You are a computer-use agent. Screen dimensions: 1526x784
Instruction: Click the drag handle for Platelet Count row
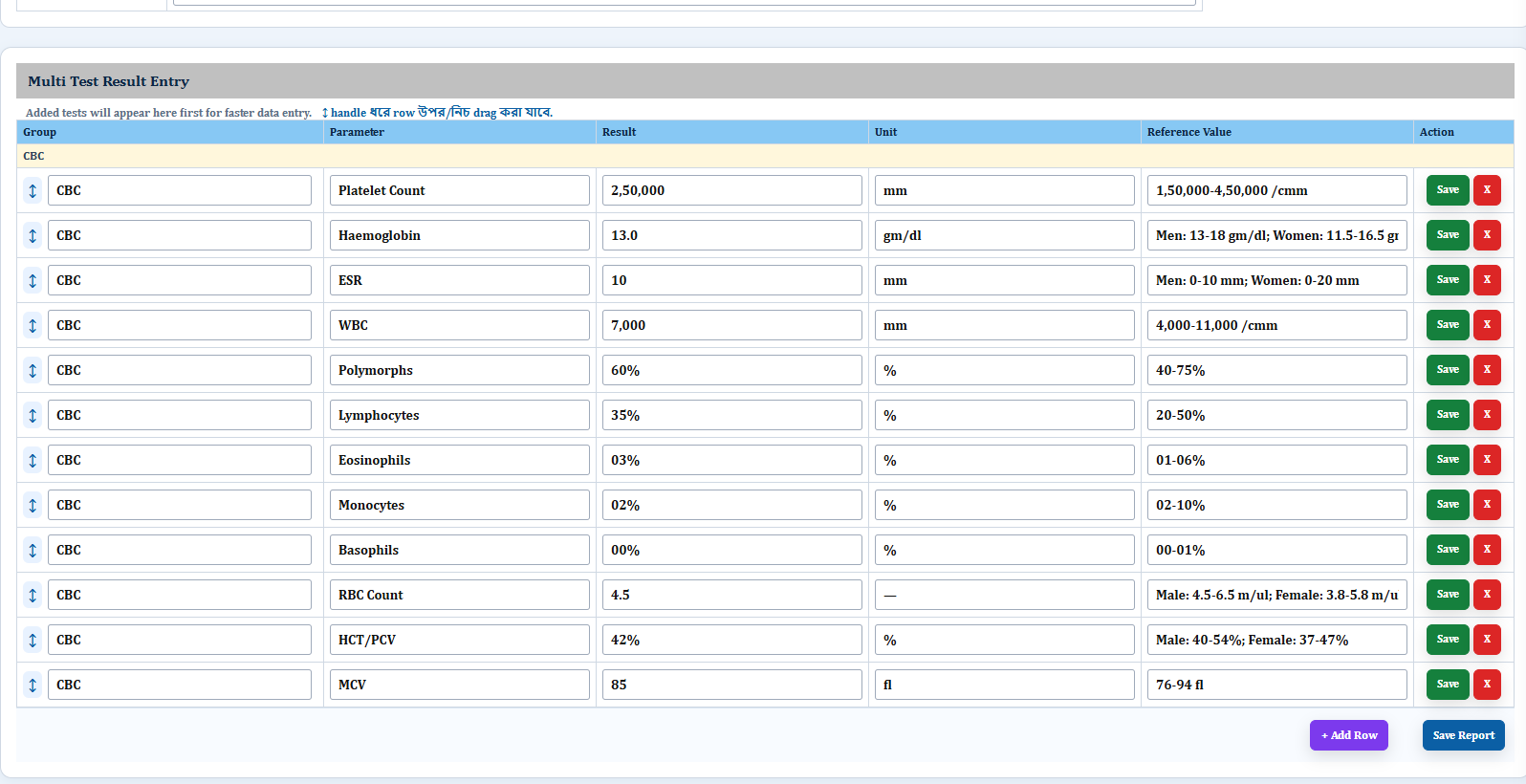pos(33,190)
